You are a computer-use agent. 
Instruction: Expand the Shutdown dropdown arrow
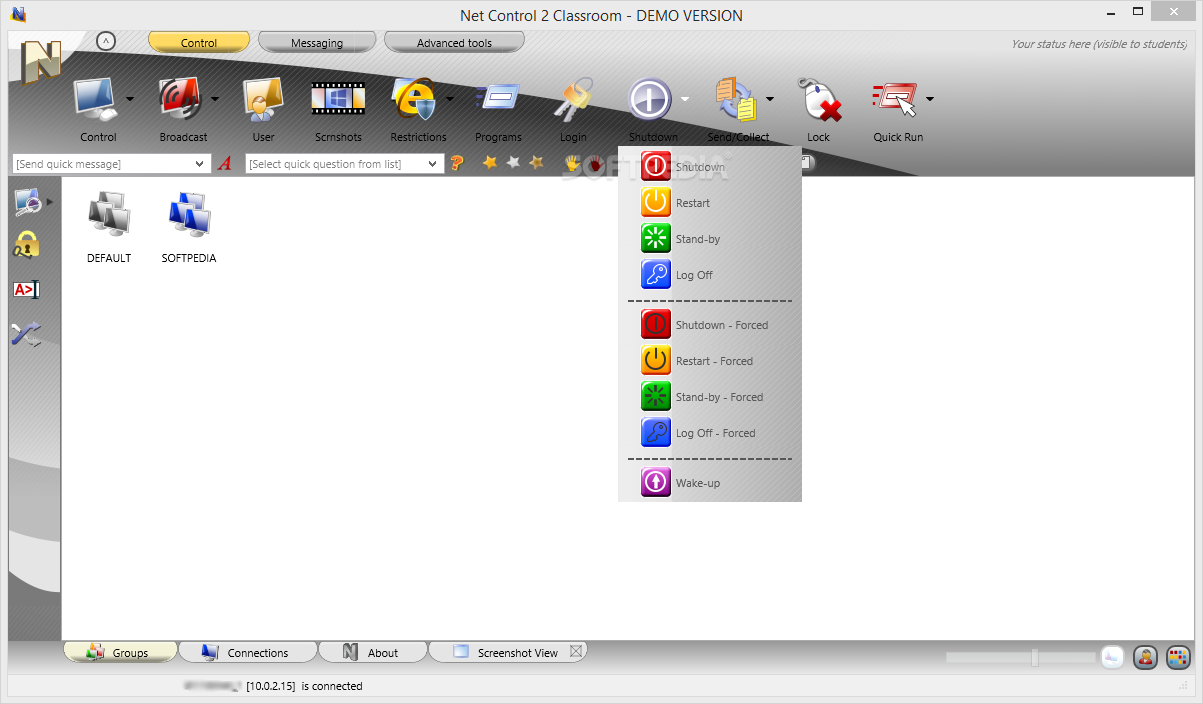(685, 99)
